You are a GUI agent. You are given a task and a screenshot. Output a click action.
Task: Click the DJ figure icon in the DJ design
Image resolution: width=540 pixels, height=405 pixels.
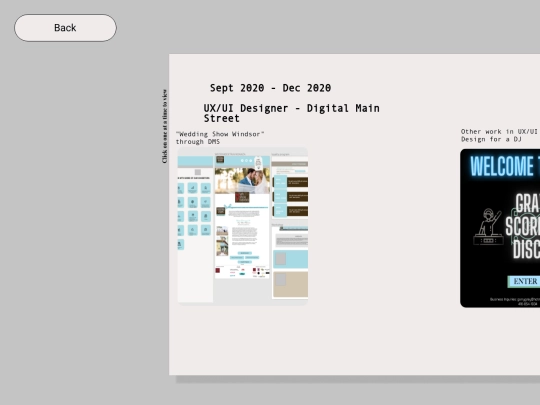(x=487, y=227)
